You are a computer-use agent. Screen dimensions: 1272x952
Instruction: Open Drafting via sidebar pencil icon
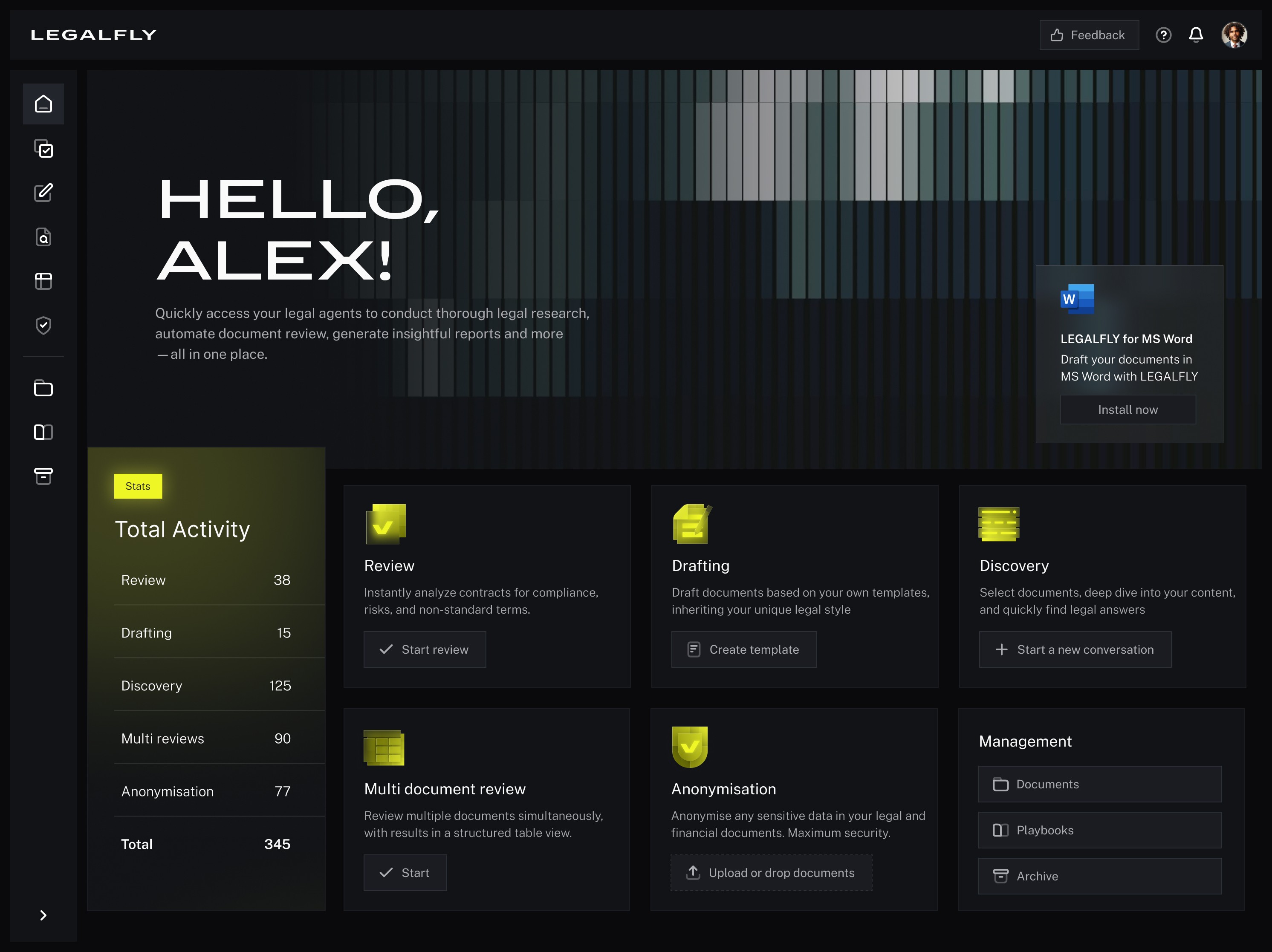click(x=43, y=193)
